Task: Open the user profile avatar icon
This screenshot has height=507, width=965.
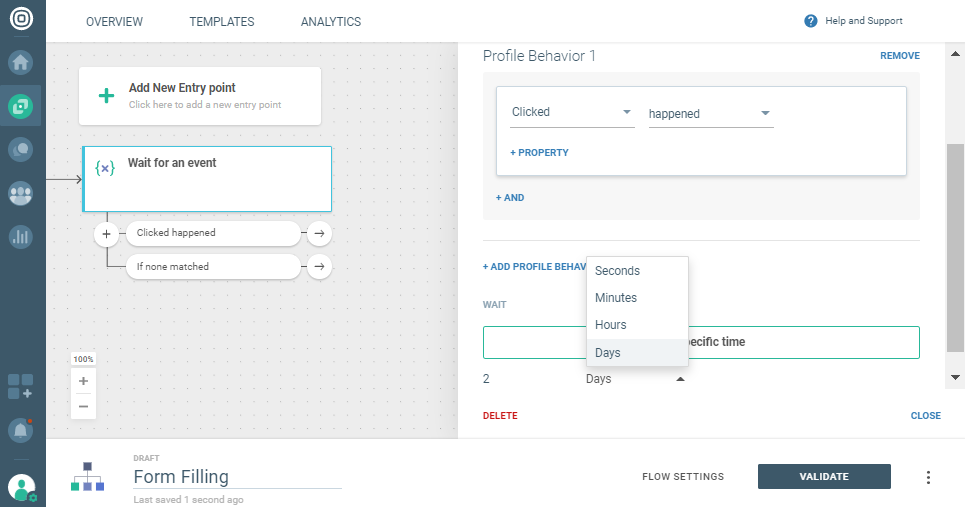Action: pos(21,487)
